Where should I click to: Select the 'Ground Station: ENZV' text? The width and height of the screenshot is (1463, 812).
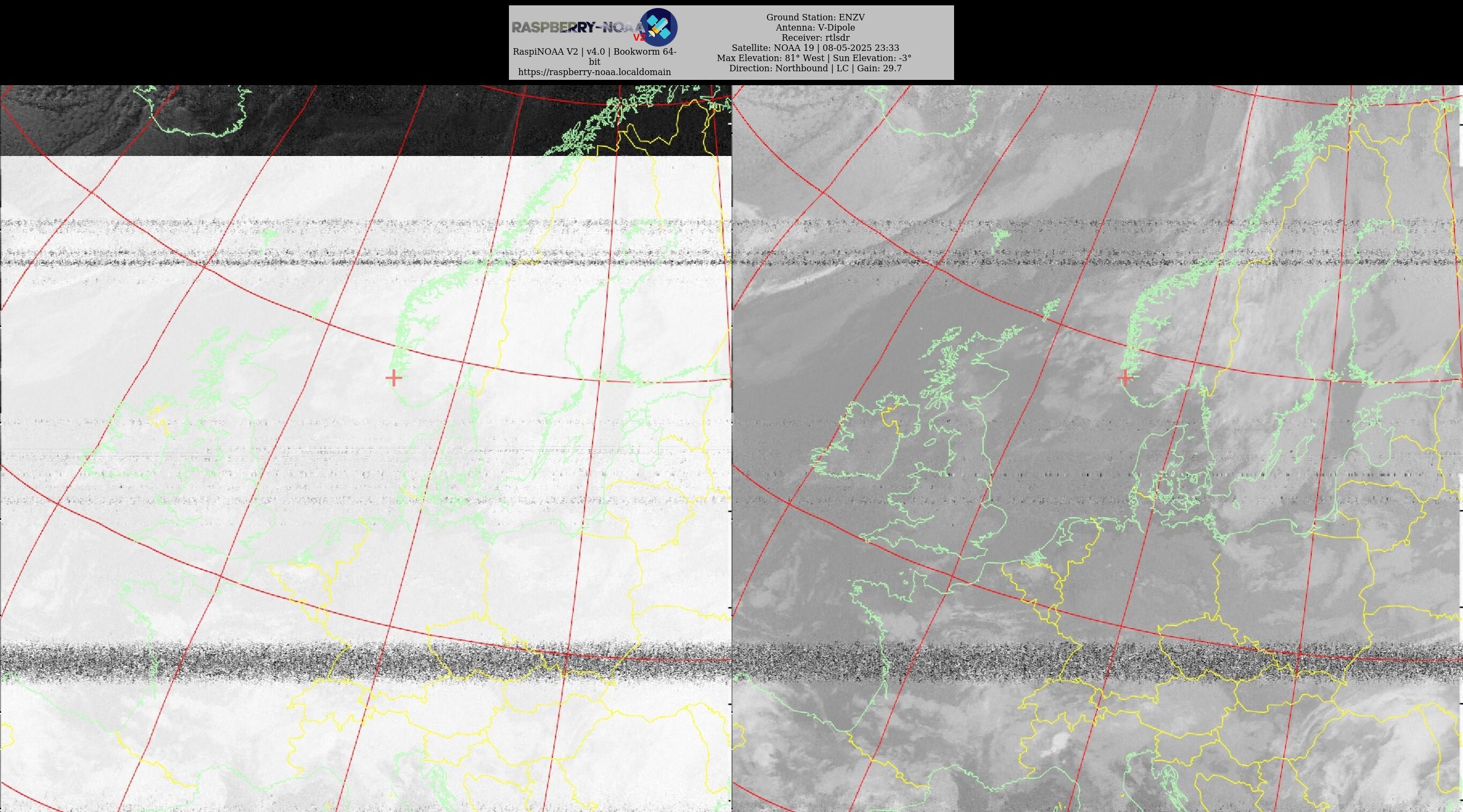coord(816,18)
